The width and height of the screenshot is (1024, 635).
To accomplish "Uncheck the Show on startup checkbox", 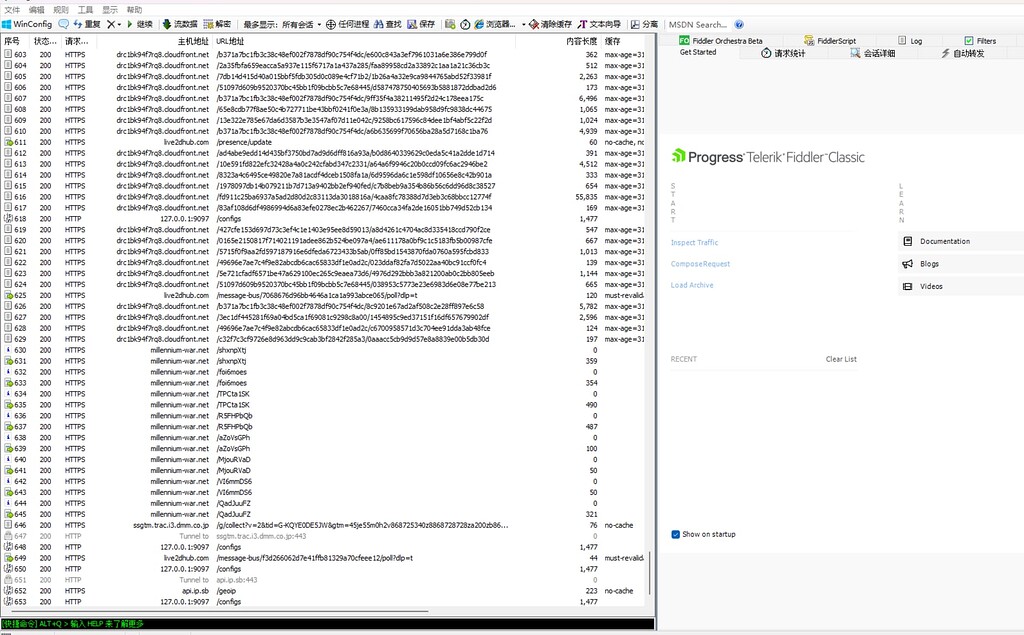I will [x=676, y=534].
